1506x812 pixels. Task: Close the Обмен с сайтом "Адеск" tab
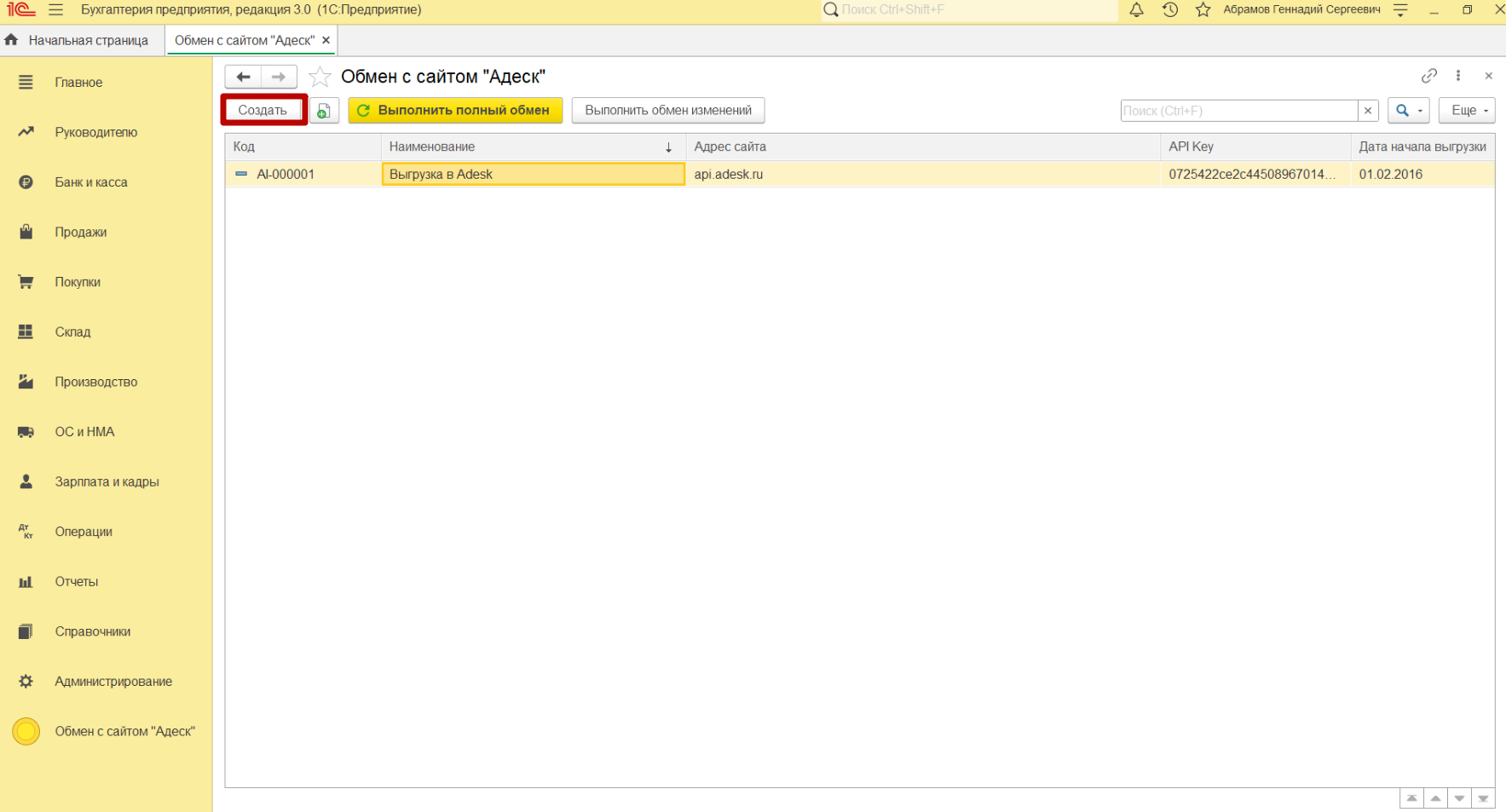click(x=326, y=40)
